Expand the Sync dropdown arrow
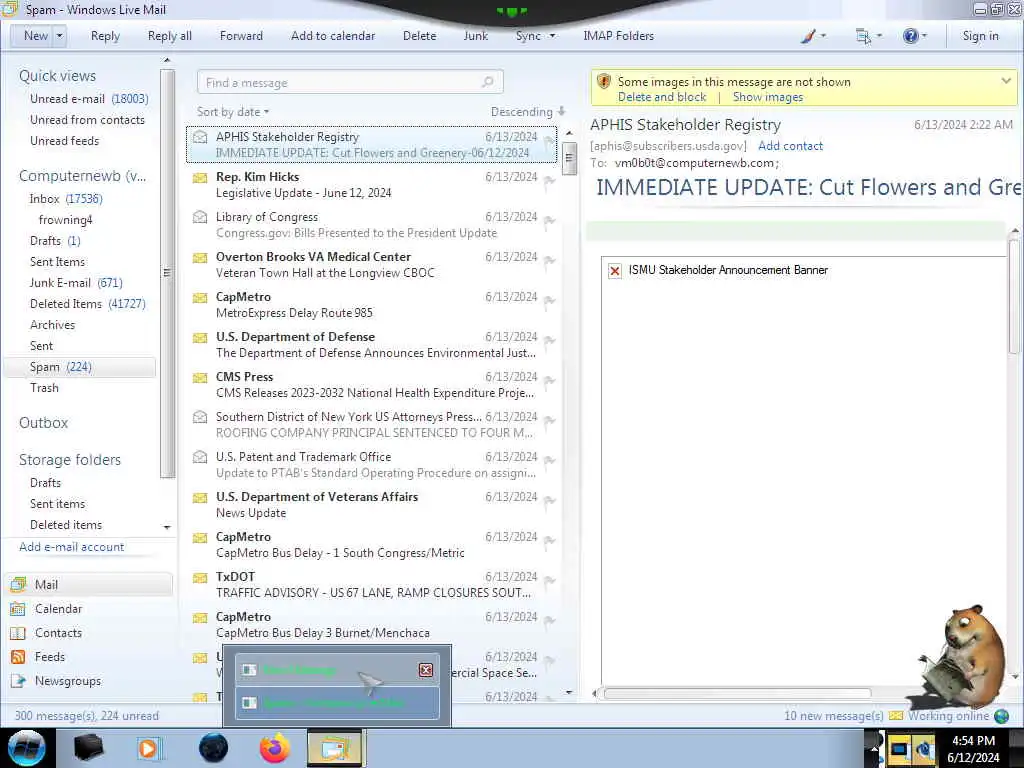Viewport: 1024px width, 768px height. [552, 36]
